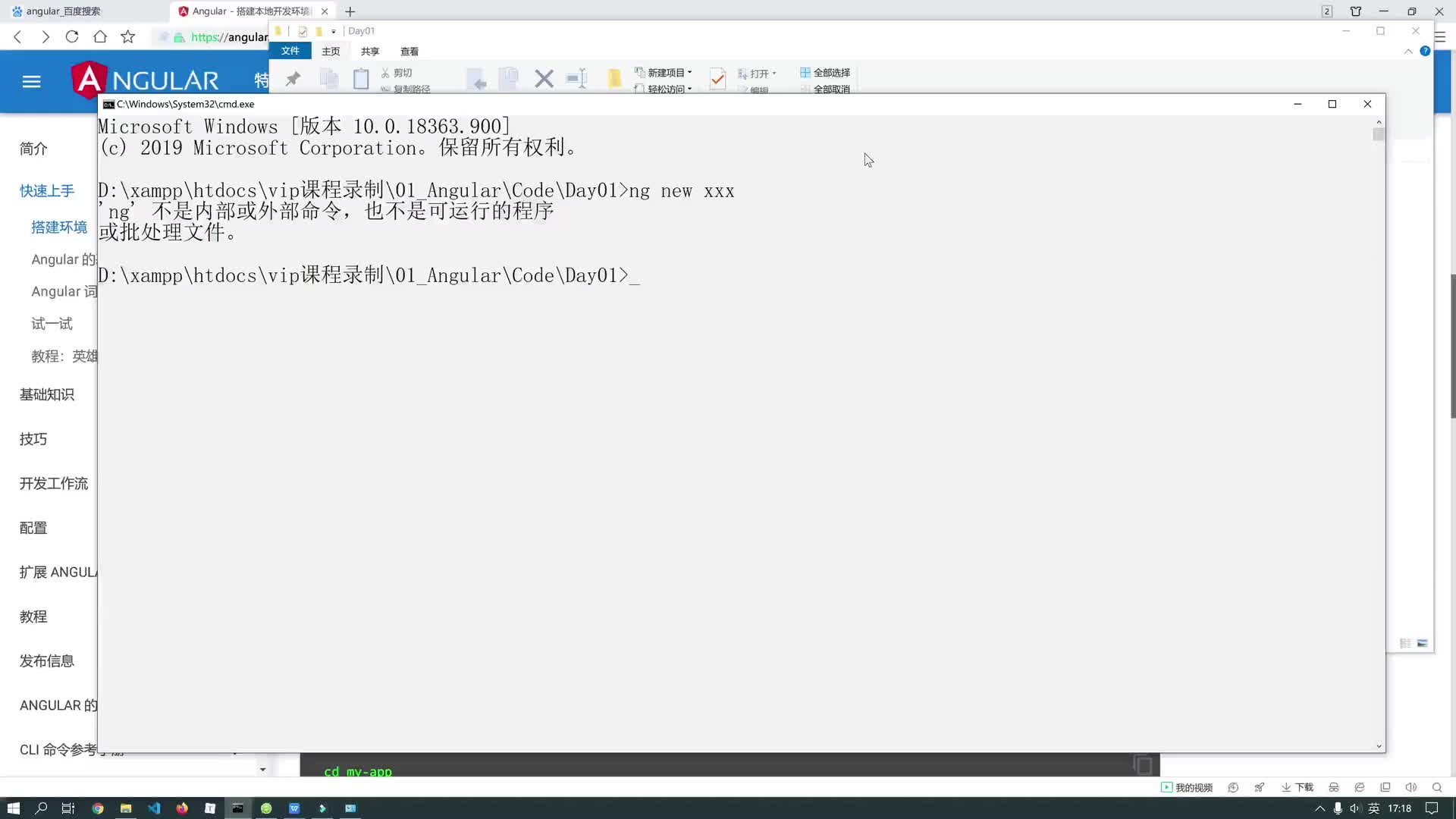Click 全部选择 in Explorer ribbon
The width and height of the screenshot is (1456, 819).
pyautogui.click(x=825, y=73)
